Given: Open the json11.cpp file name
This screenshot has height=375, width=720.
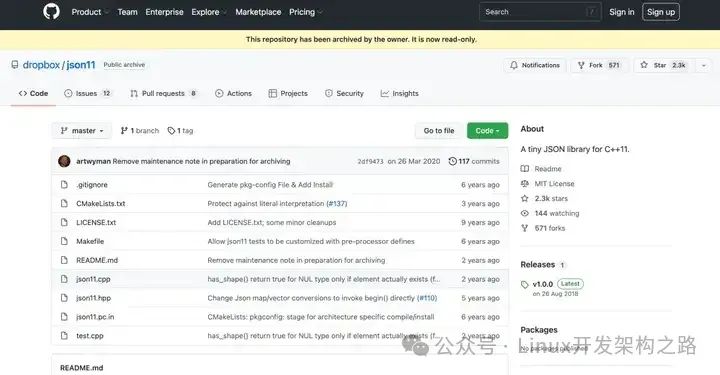Looking at the screenshot, I should (x=93, y=279).
